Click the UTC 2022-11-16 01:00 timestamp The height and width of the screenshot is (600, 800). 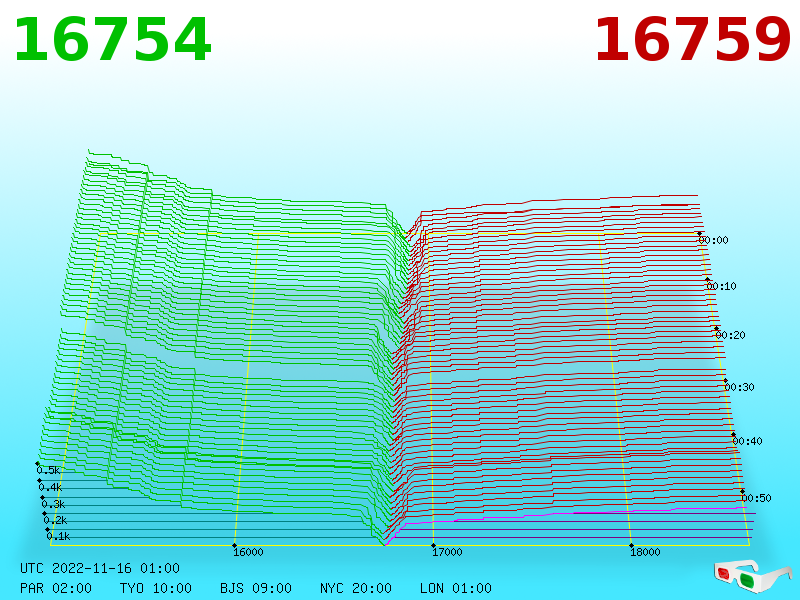(x=100, y=568)
